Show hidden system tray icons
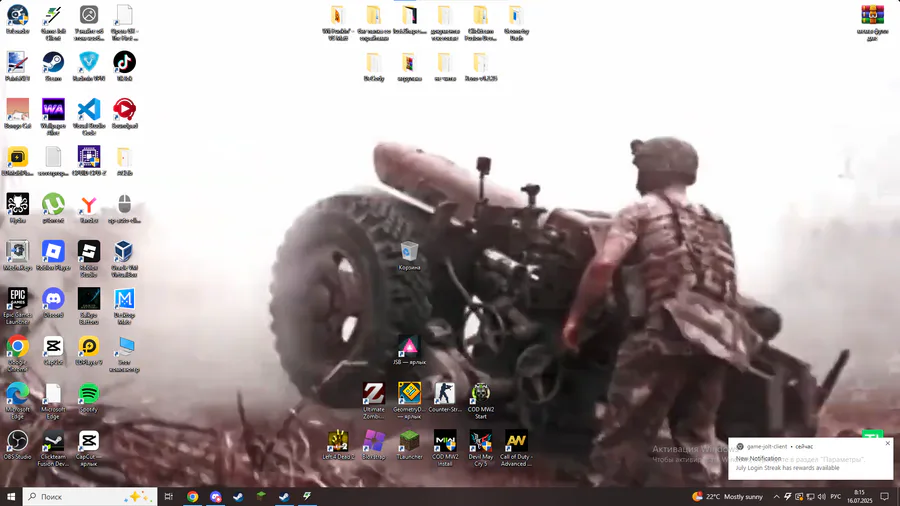The image size is (900, 506). click(776, 497)
